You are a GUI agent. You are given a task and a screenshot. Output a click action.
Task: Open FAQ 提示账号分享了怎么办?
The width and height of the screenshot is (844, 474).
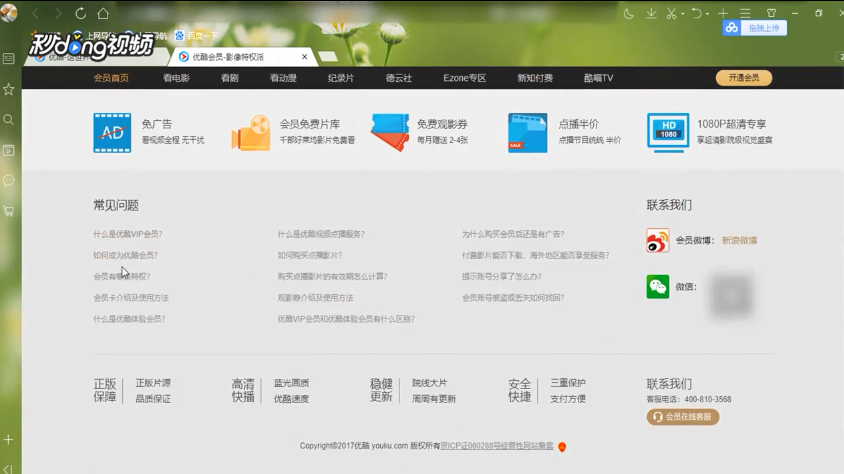point(502,276)
